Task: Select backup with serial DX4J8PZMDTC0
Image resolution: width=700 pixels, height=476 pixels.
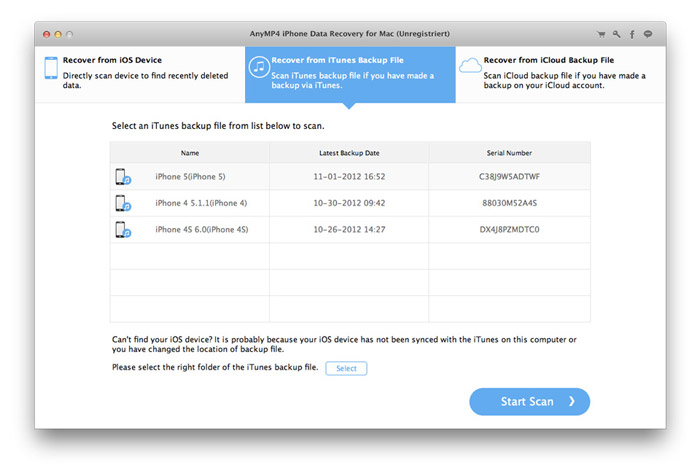Action: 509,229
